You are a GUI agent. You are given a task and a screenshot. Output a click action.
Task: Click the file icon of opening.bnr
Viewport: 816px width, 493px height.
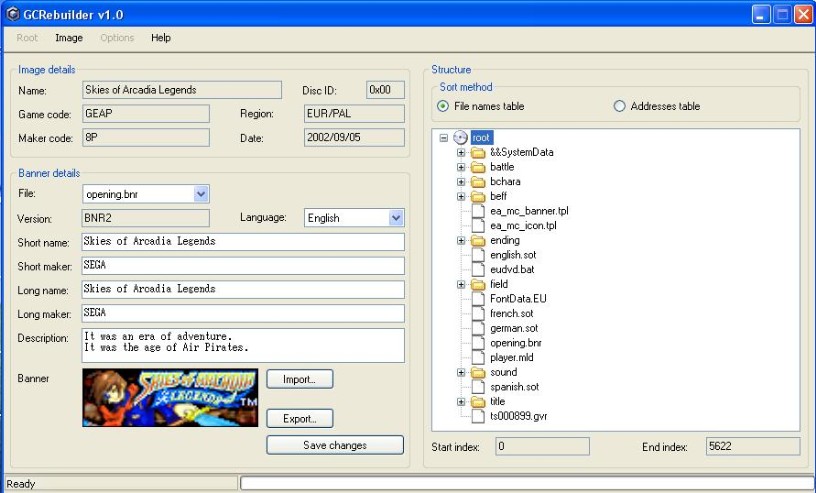(x=478, y=343)
